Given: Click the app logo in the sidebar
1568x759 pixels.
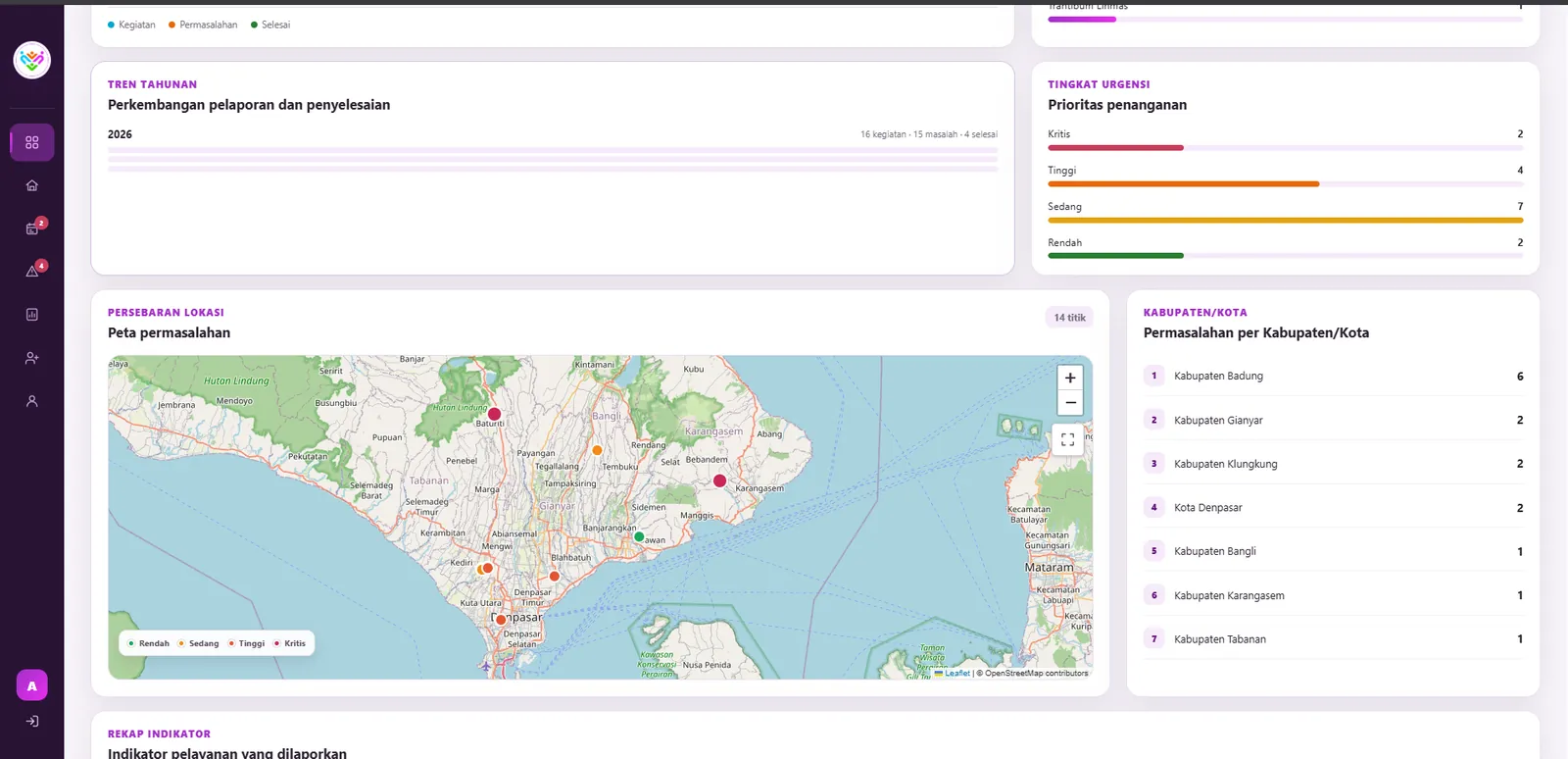Looking at the screenshot, I should coord(32,60).
